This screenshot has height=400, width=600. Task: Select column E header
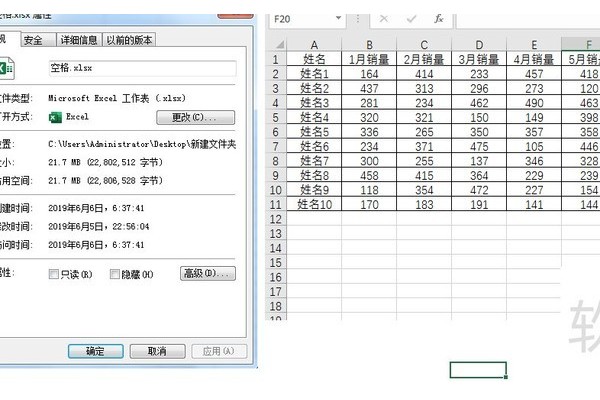534,45
